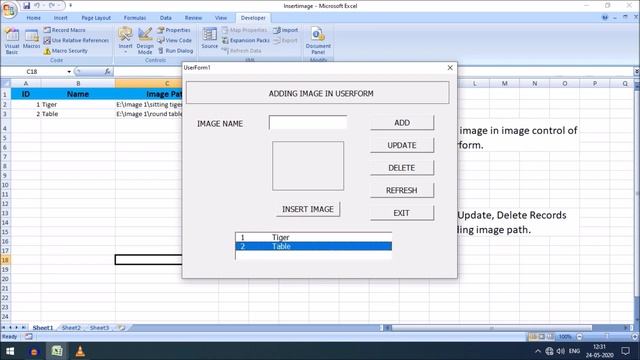The image size is (640, 360).
Task: Click the Select All corner button
Action: [x=5, y=83]
